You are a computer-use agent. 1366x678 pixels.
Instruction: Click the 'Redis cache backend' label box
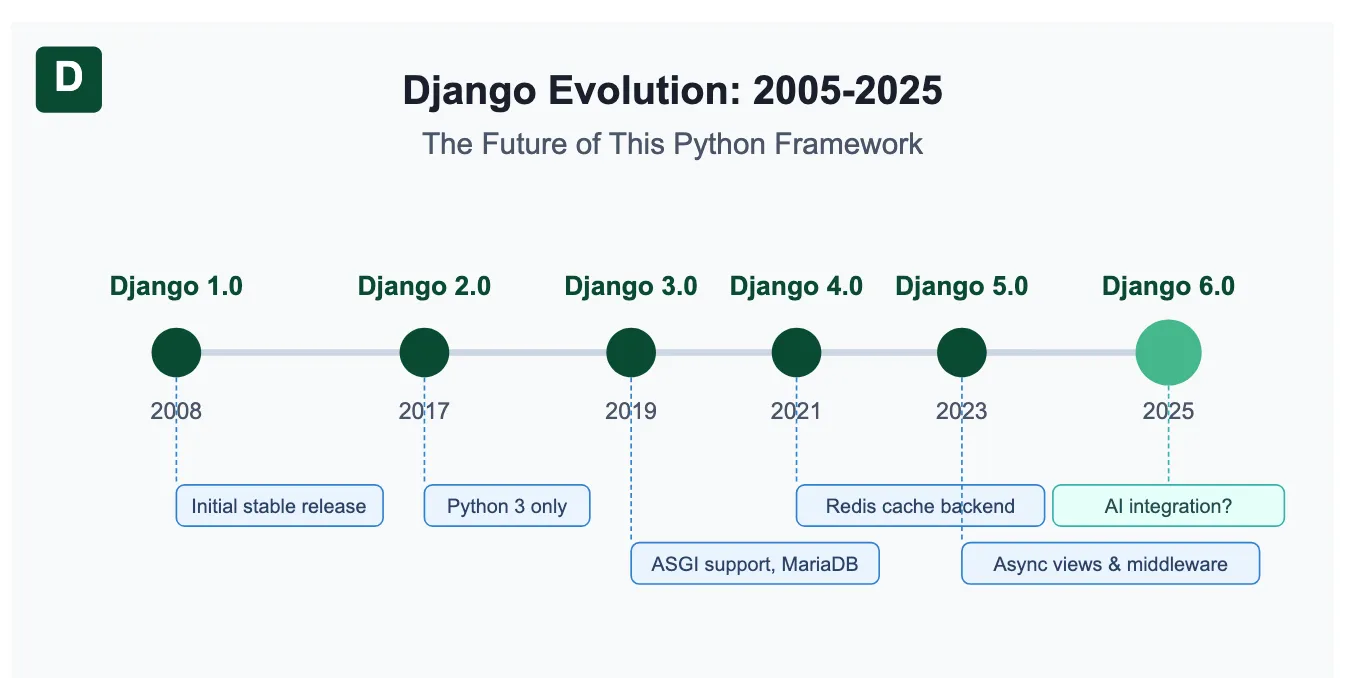(920, 506)
